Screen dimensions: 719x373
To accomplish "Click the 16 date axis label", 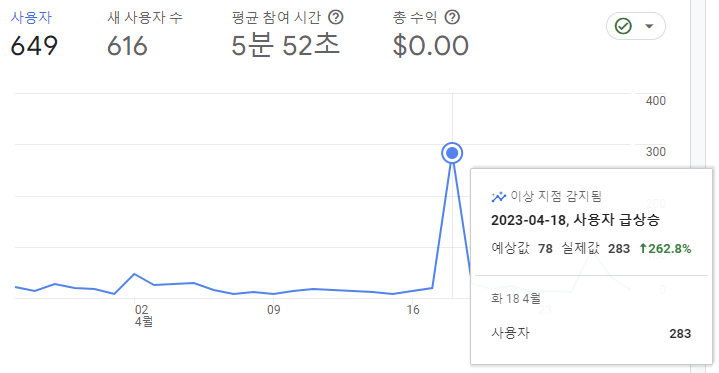I will (413, 310).
